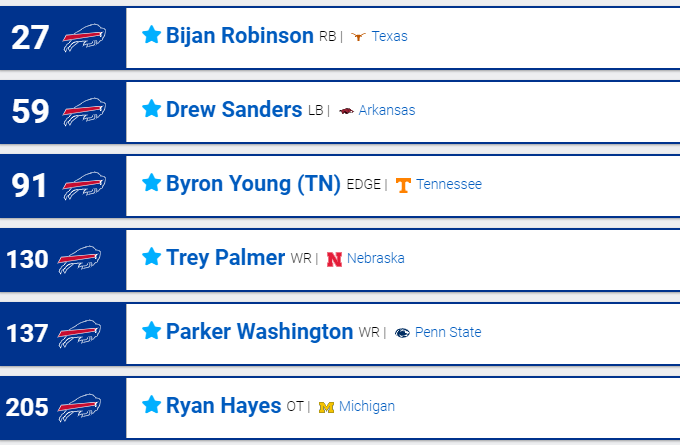The height and width of the screenshot is (445, 680).
Task: Click the star beside Drew Sanders
Action: tap(151, 108)
